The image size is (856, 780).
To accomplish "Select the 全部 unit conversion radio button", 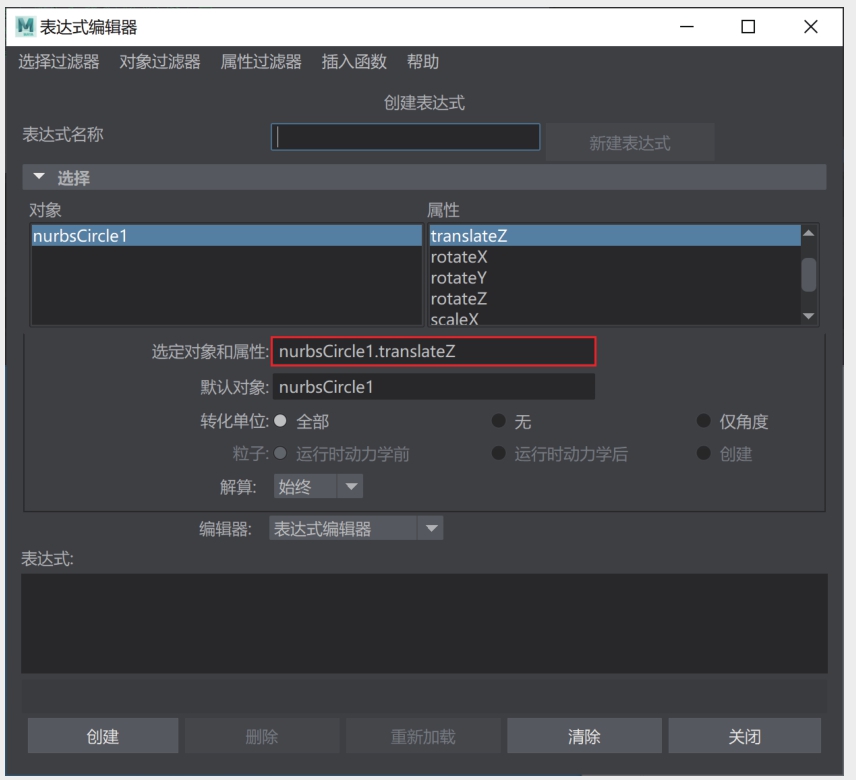I will click(x=281, y=422).
